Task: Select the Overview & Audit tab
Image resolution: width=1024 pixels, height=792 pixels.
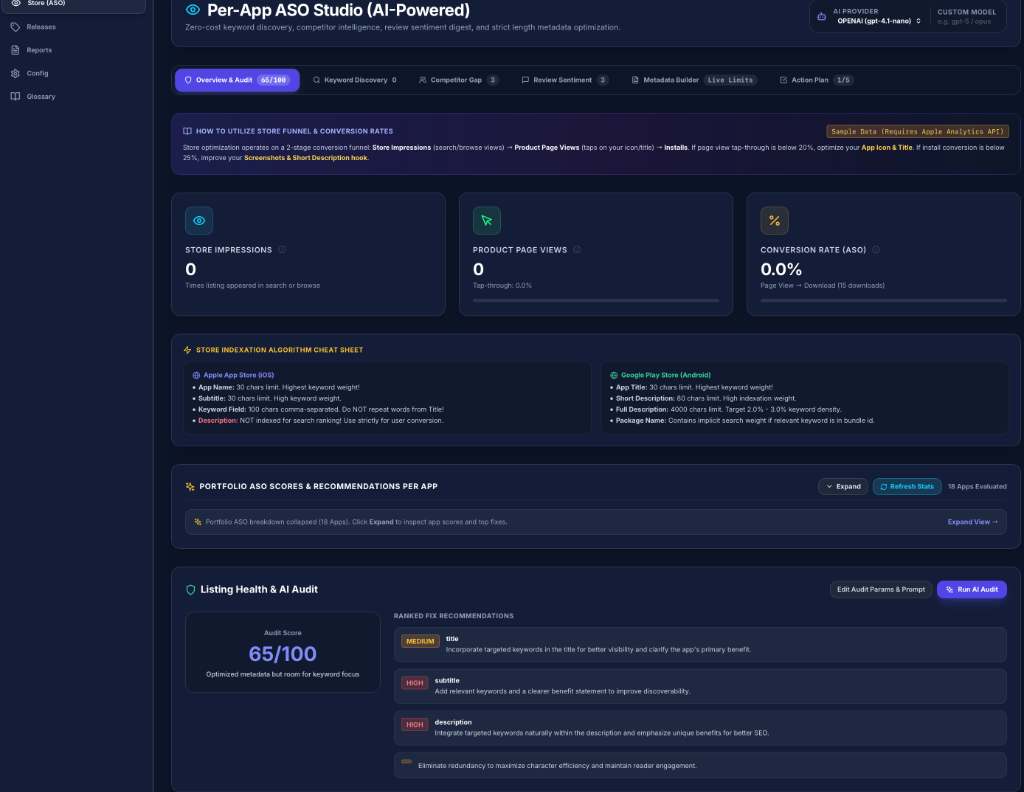Action: (237, 80)
